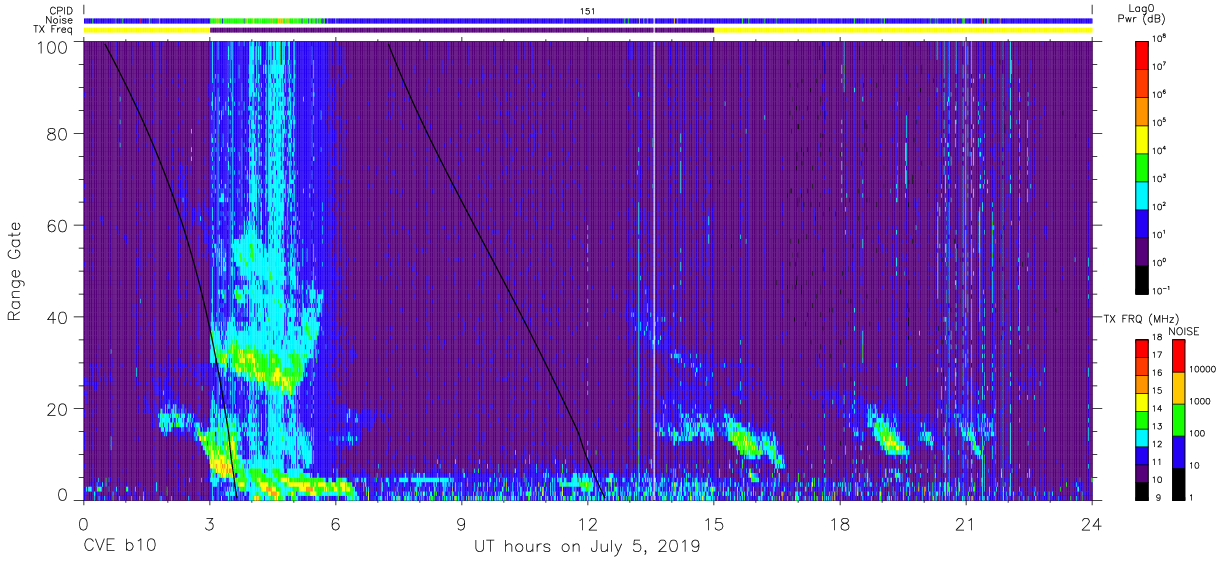1228x567 pixels.
Task: Click the 100 tick on the Range Gate axis
Action: click(54, 47)
